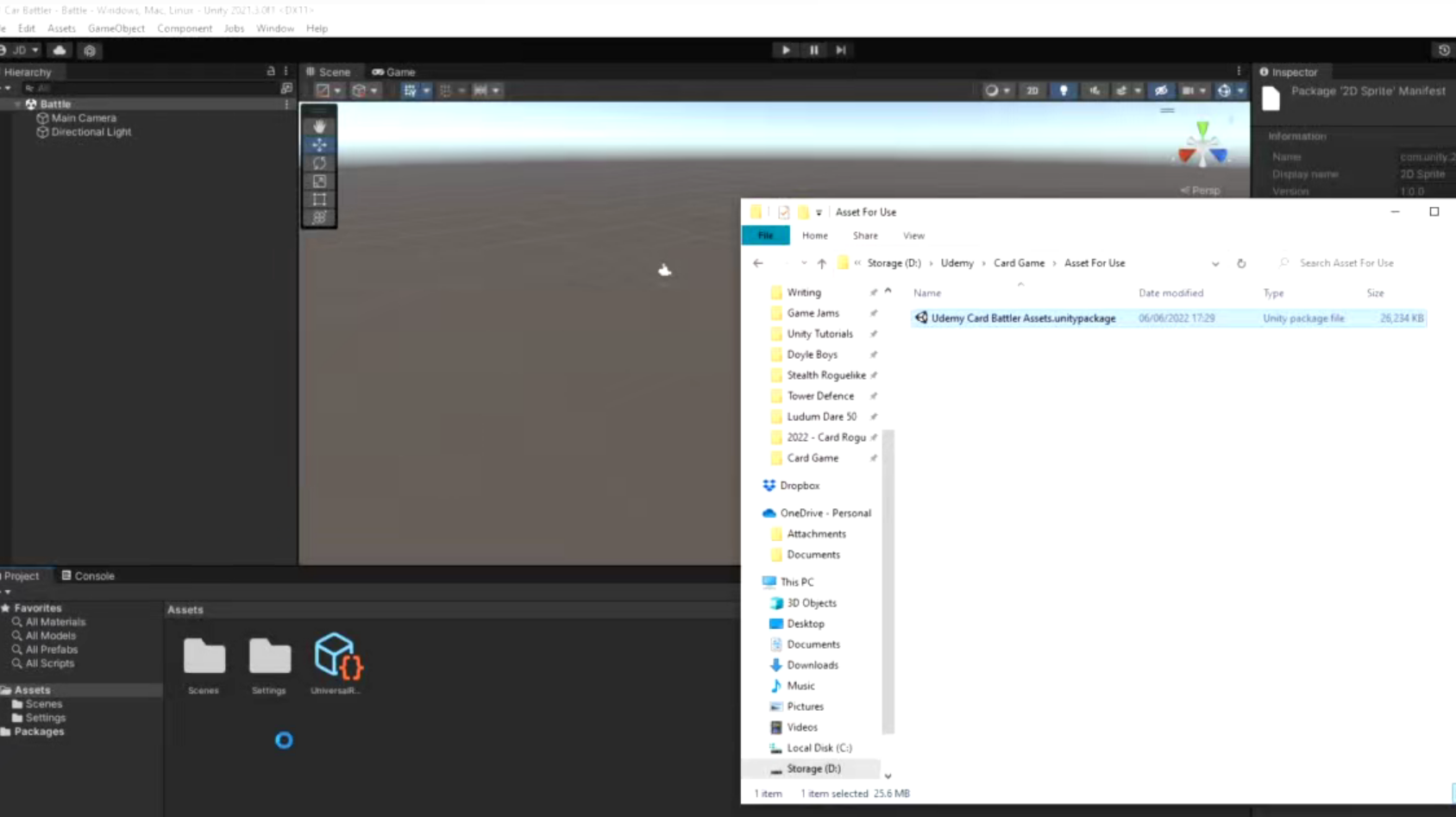Switch to the Game tab
This screenshot has width=1456, height=817.
click(x=394, y=72)
